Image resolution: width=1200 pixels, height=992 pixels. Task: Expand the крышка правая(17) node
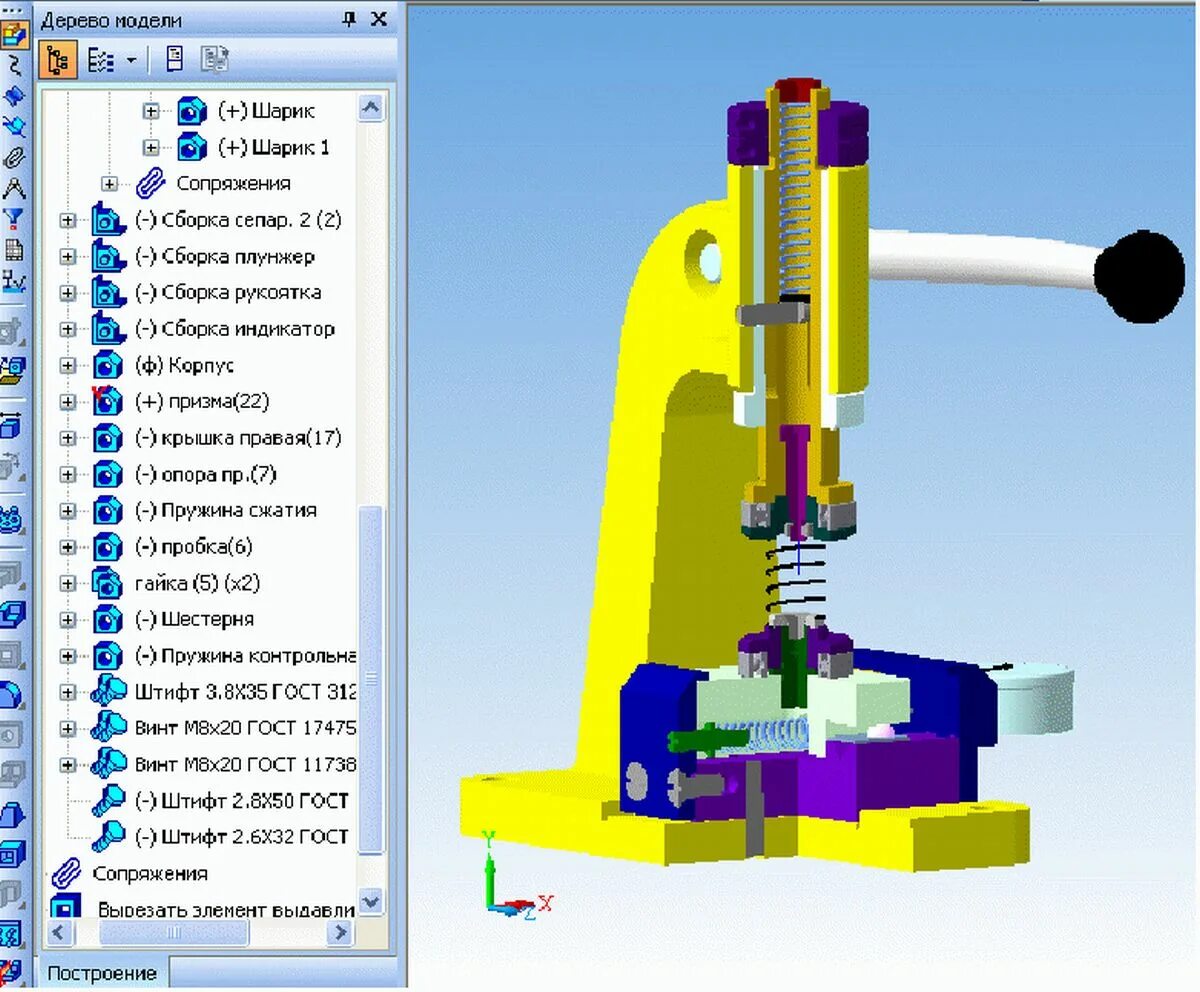tap(67, 438)
